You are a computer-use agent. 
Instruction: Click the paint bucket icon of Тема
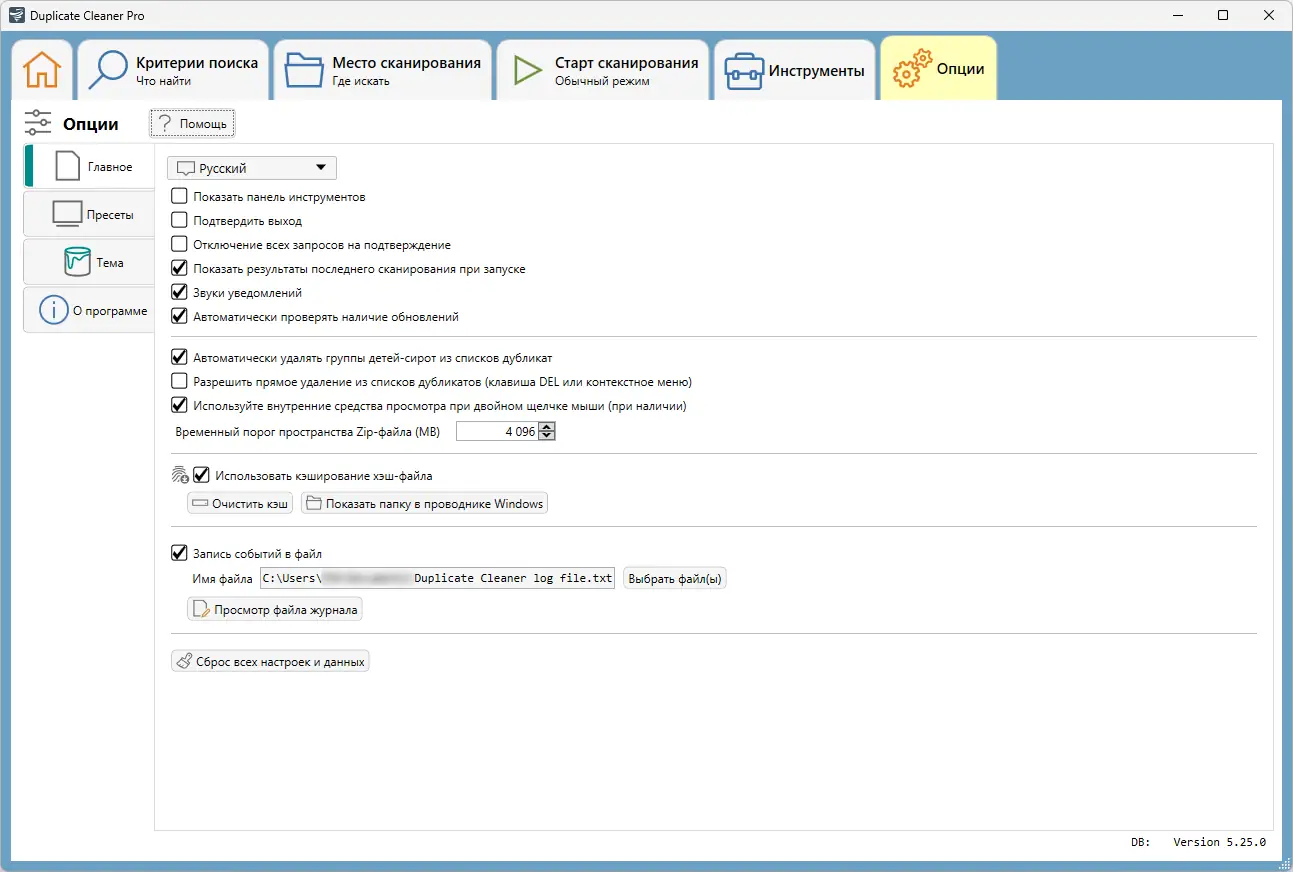77,262
